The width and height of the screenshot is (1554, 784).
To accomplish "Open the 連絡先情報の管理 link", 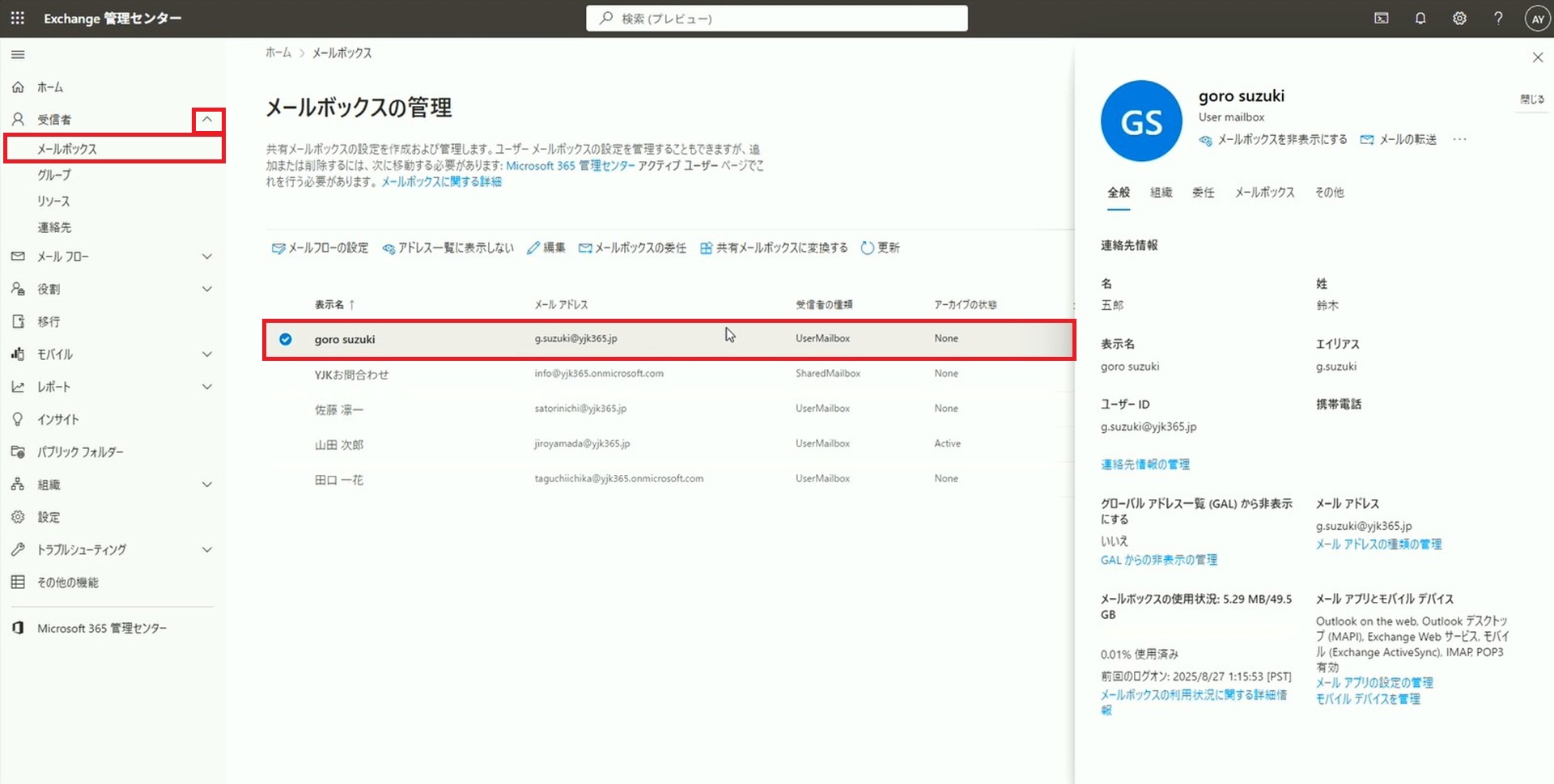I will [1144, 464].
